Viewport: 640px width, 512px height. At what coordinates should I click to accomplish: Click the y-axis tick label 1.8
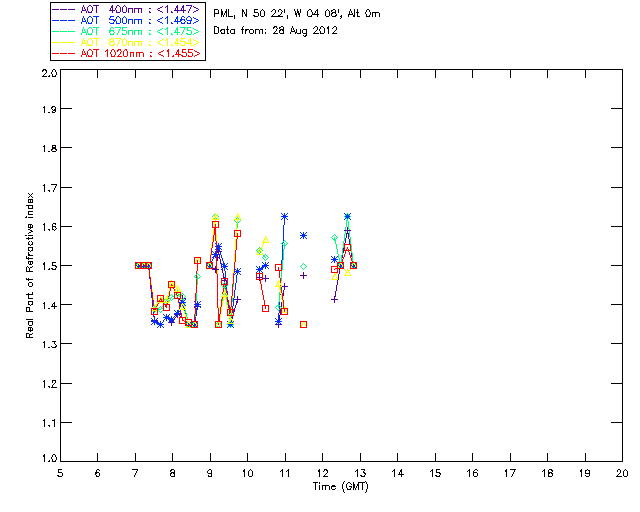[x=49, y=148]
